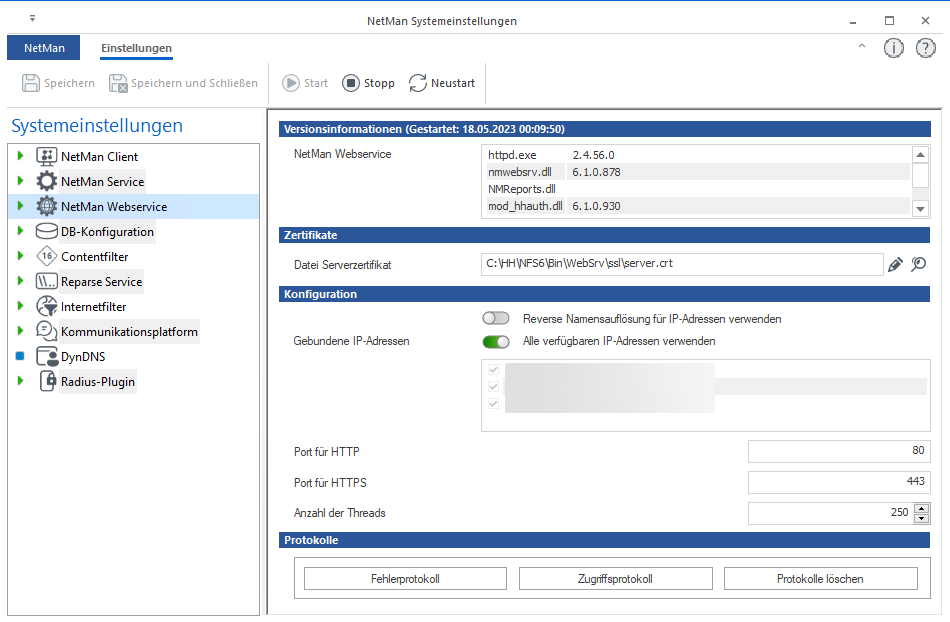The width and height of the screenshot is (950, 622).
Task: Click the DB-Konfiguration database icon
Action: tap(46, 229)
